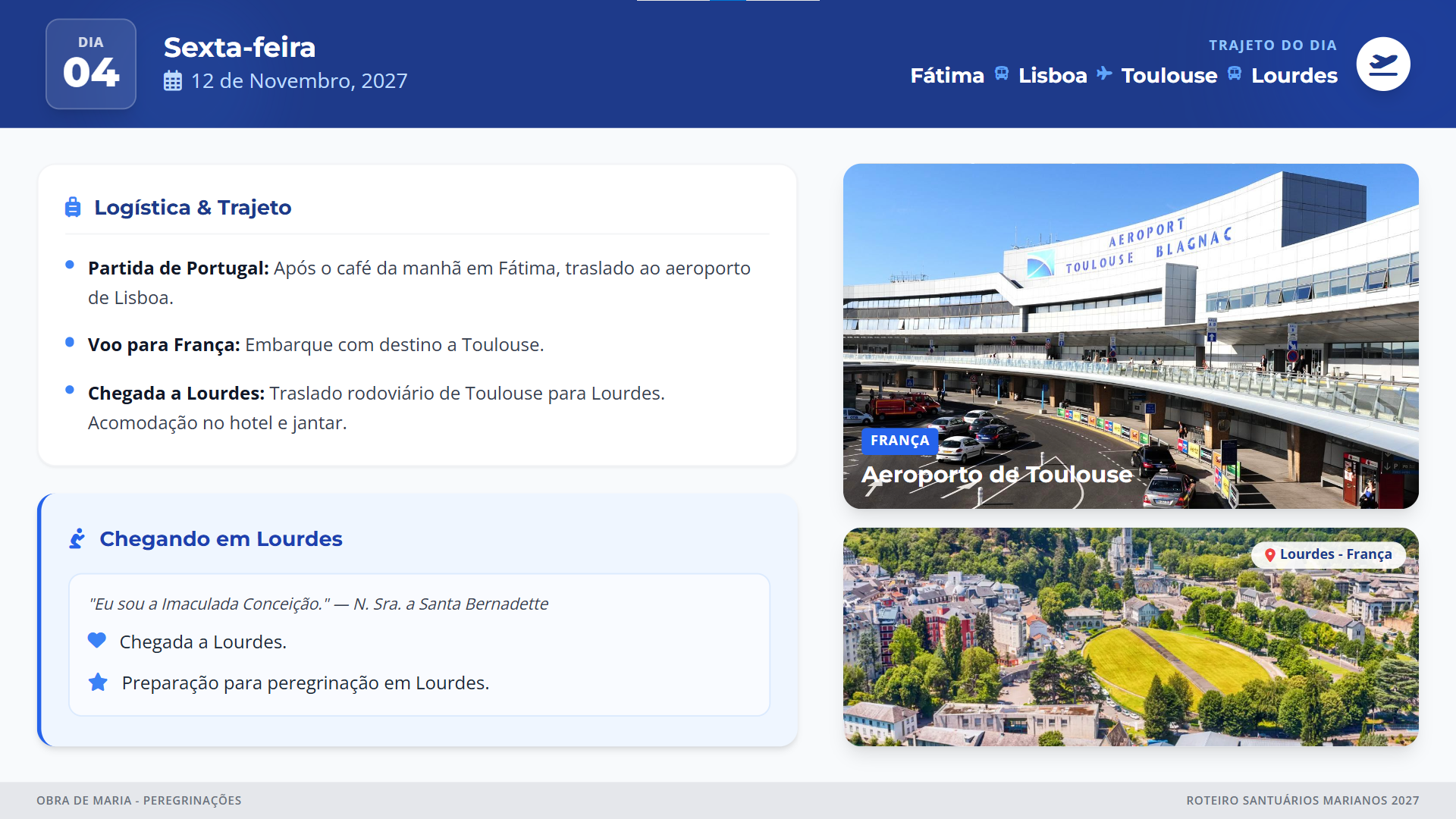Click the blue heart icon beside Chegada a Lourdes

pyautogui.click(x=97, y=641)
